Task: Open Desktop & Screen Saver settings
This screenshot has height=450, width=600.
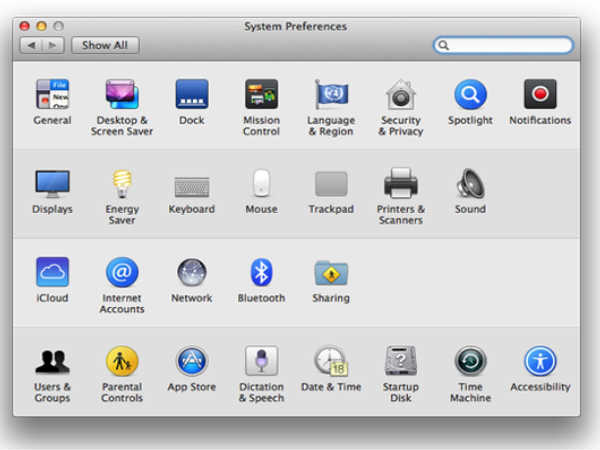Action: [x=121, y=95]
